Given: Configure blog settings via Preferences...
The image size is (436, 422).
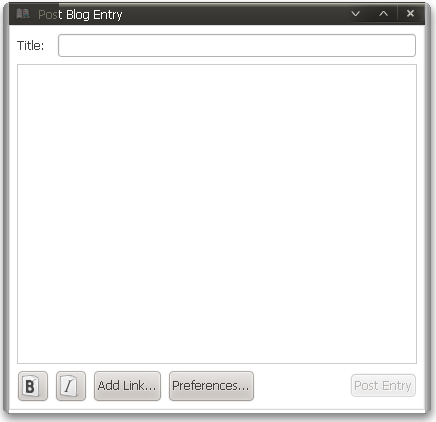Looking at the screenshot, I should (x=211, y=386).
